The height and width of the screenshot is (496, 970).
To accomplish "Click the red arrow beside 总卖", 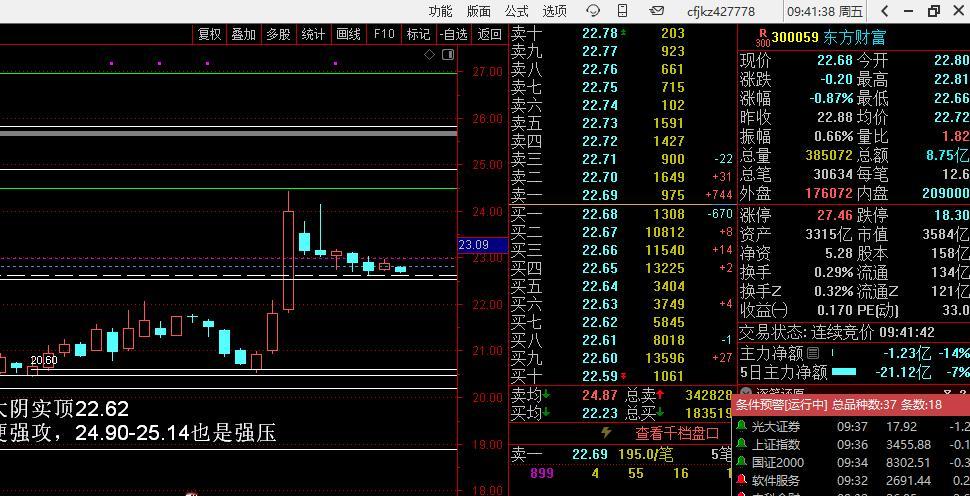I will (x=660, y=394).
